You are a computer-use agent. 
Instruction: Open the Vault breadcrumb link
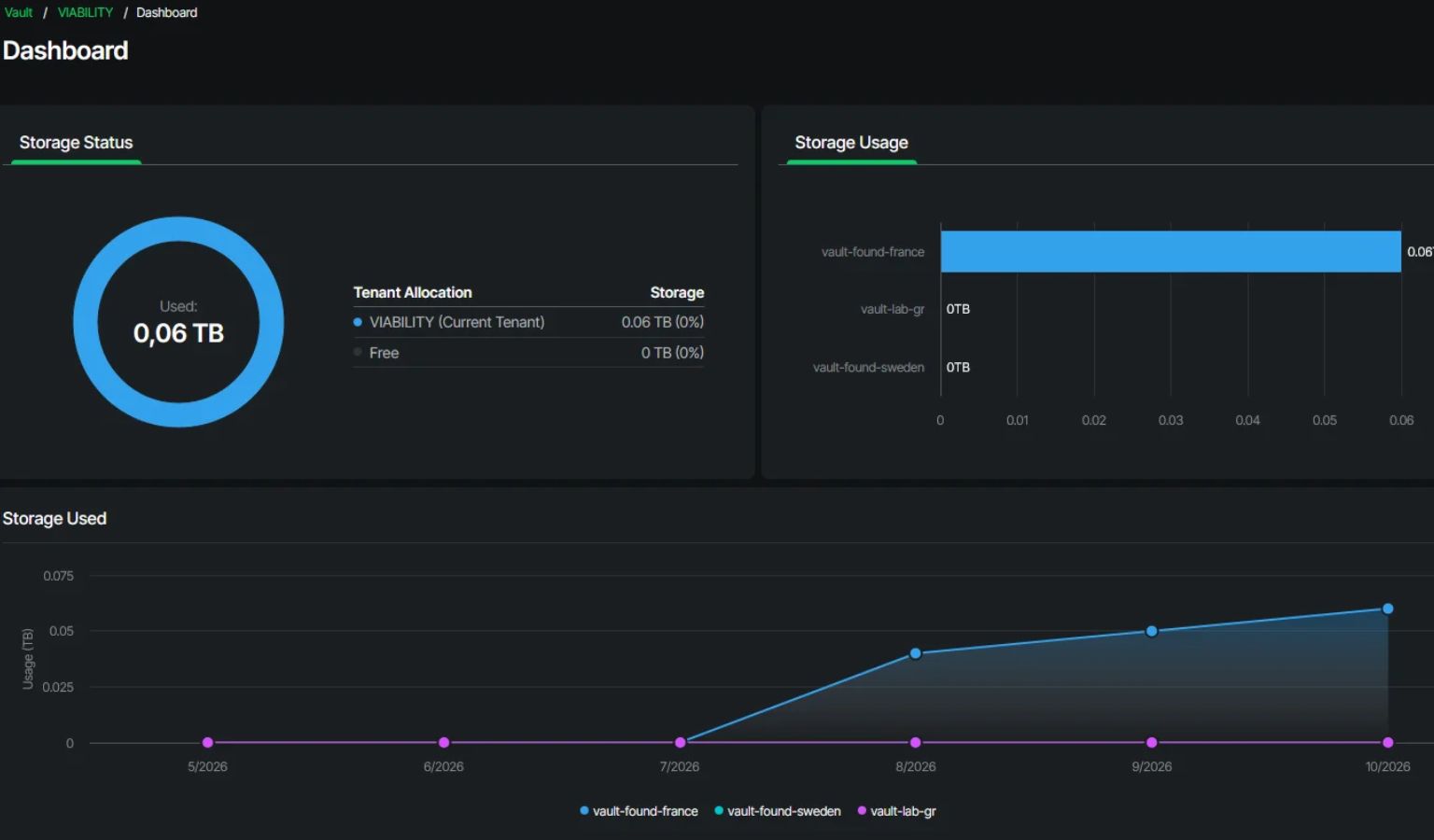click(x=19, y=12)
